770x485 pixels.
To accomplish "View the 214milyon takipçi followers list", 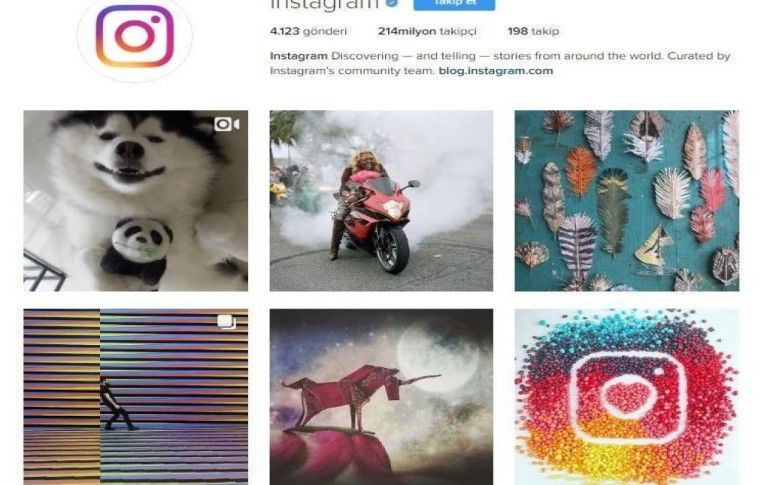I will point(427,31).
